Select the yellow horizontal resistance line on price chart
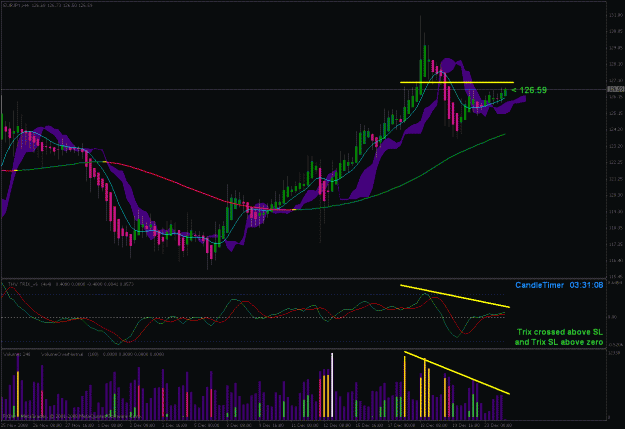The height and width of the screenshot is (429, 625). pyautogui.click(x=457, y=83)
